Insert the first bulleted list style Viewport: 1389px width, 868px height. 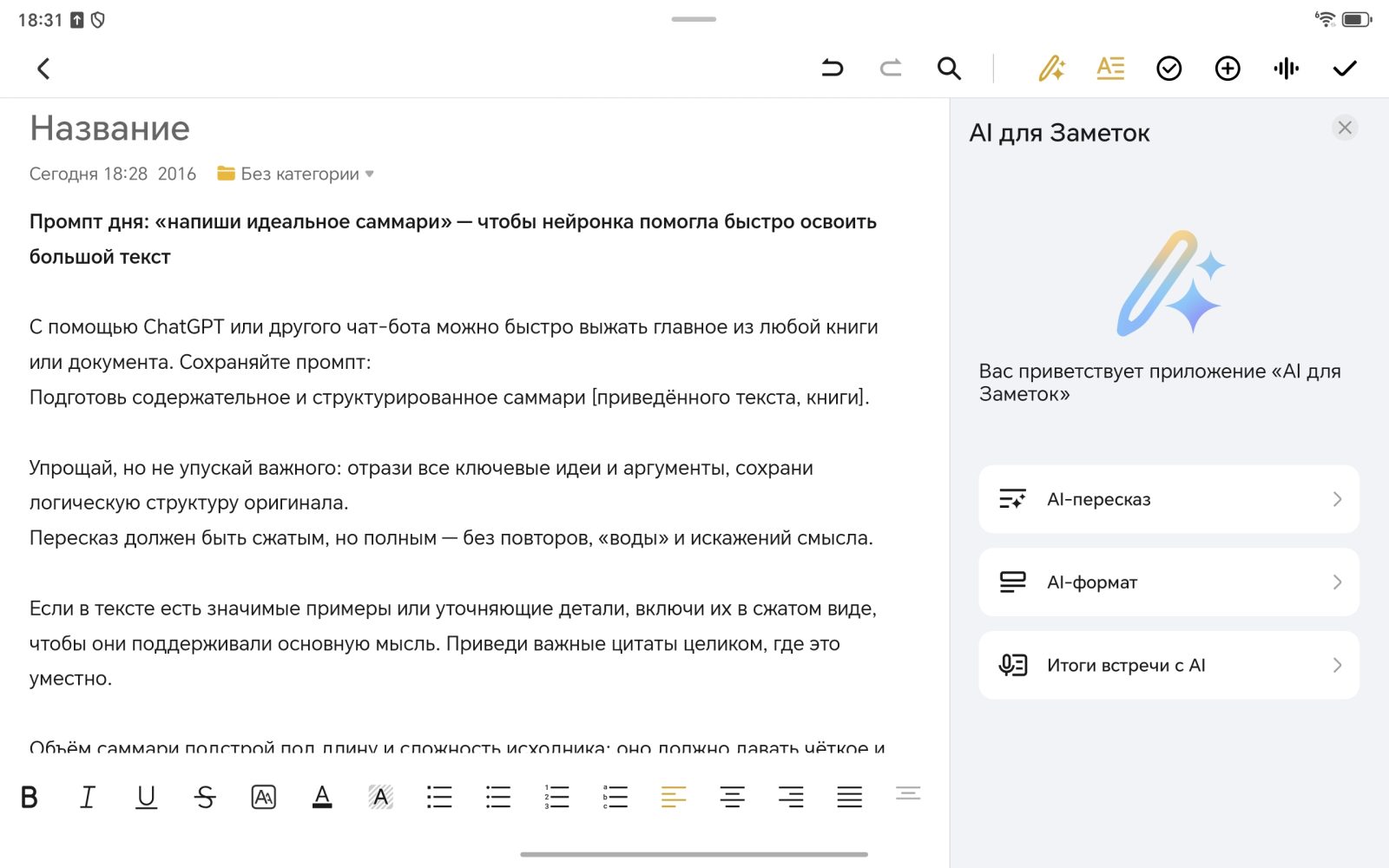[x=439, y=797]
